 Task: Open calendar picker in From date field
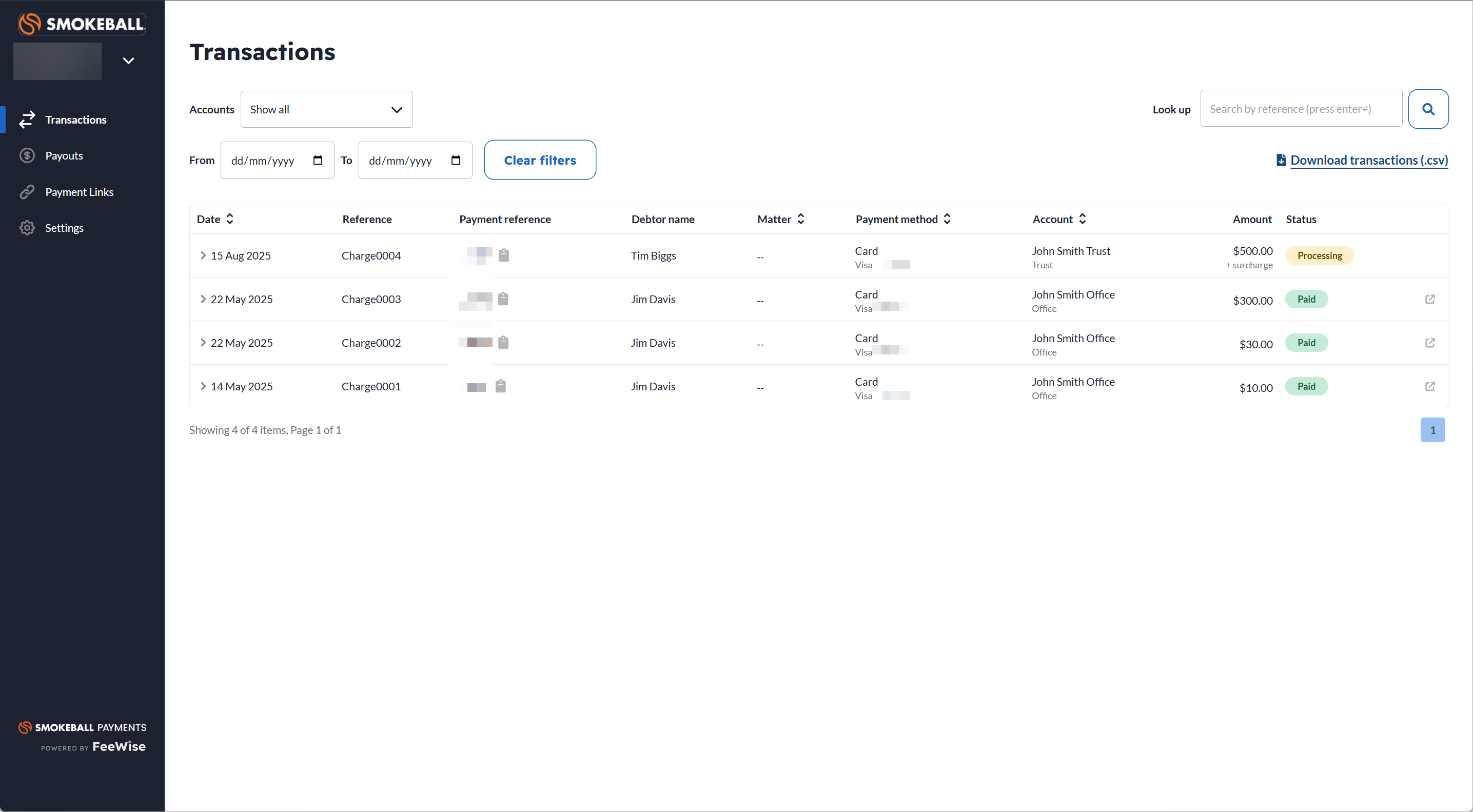(x=318, y=160)
